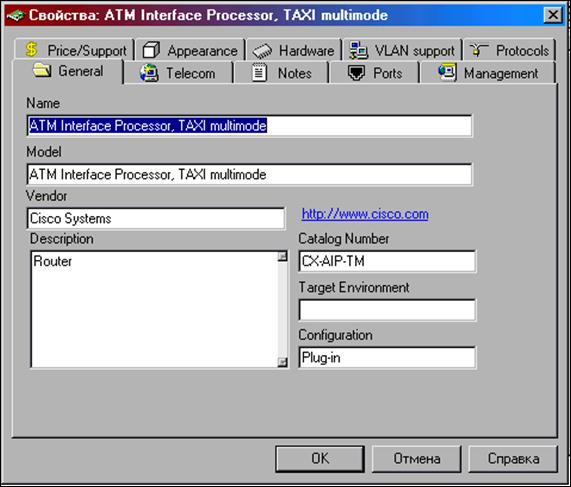Click the Справка help button

[513, 459]
